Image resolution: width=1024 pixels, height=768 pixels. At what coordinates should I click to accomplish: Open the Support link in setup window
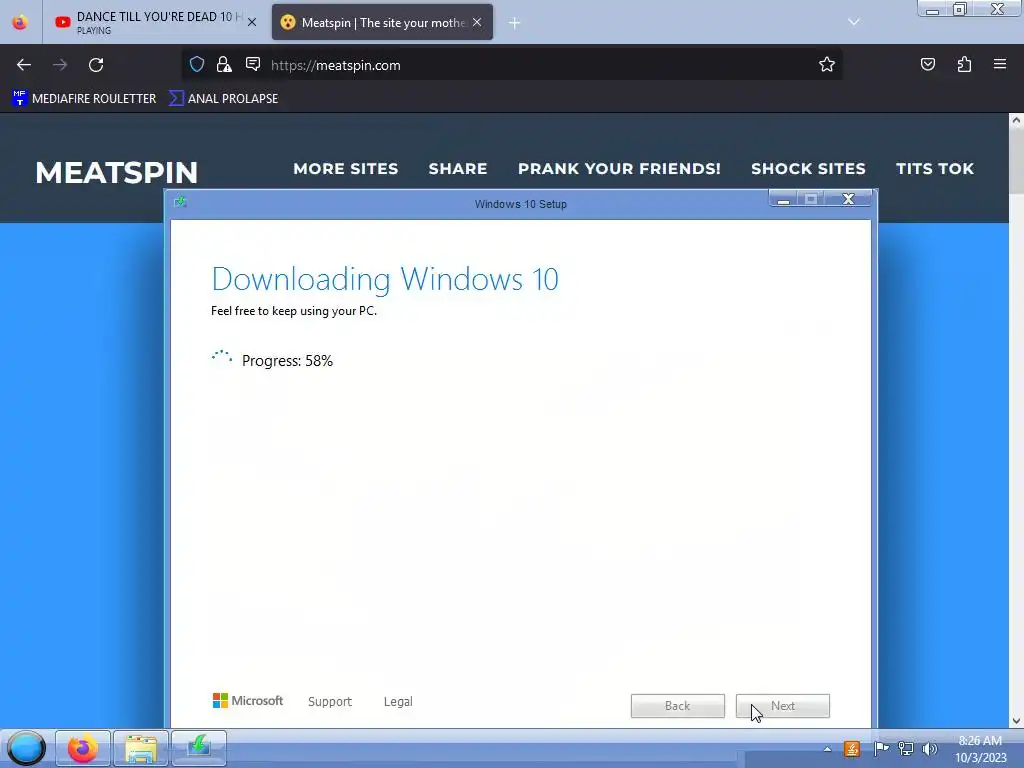click(x=330, y=701)
